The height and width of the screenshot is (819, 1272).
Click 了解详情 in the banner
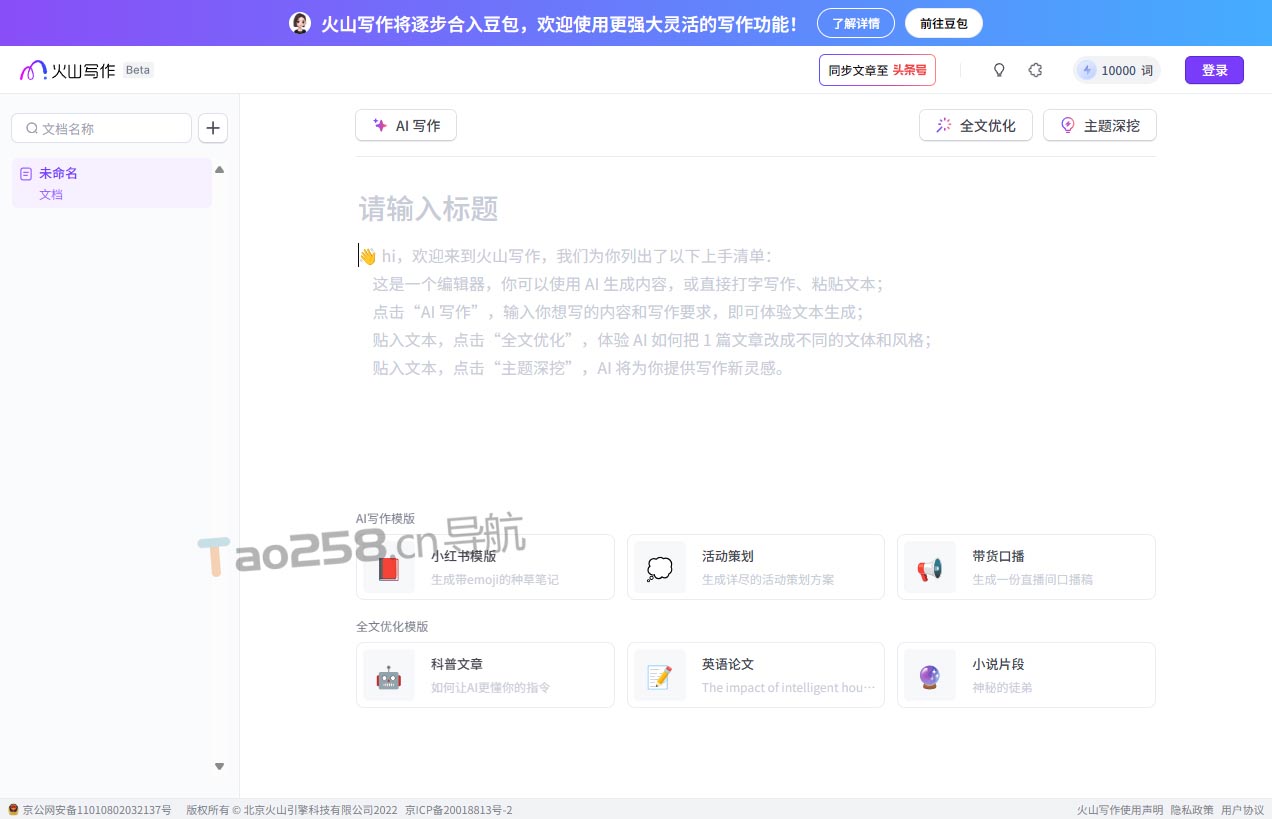856,23
